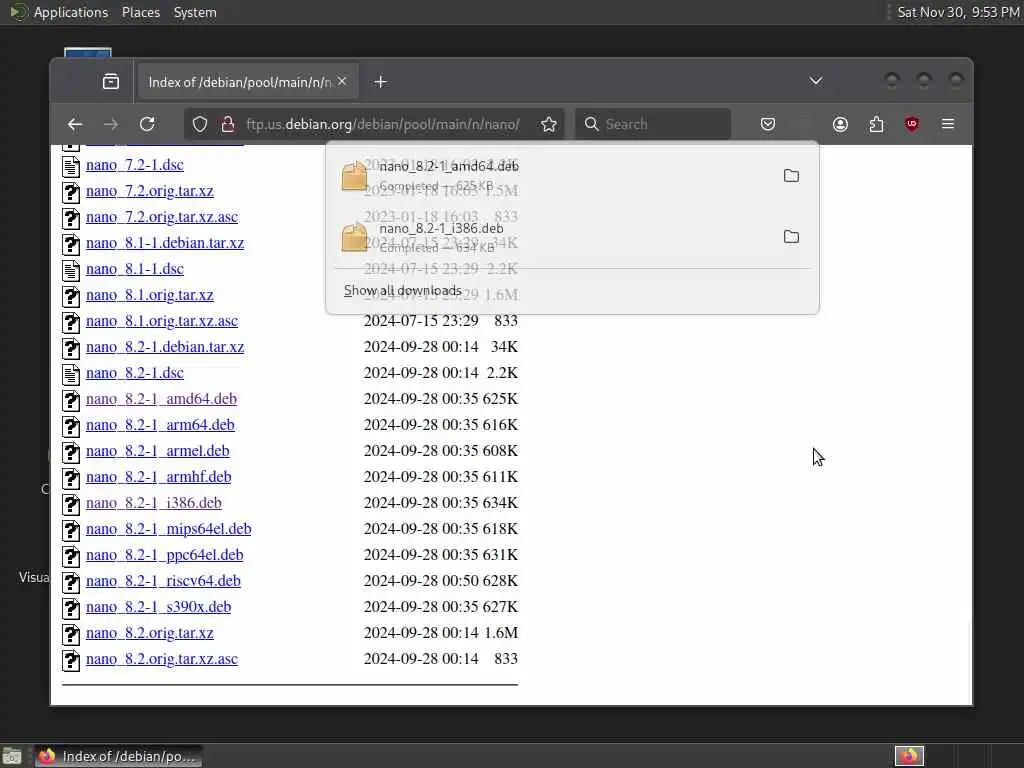Open the Applications menu

click(x=71, y=12)
